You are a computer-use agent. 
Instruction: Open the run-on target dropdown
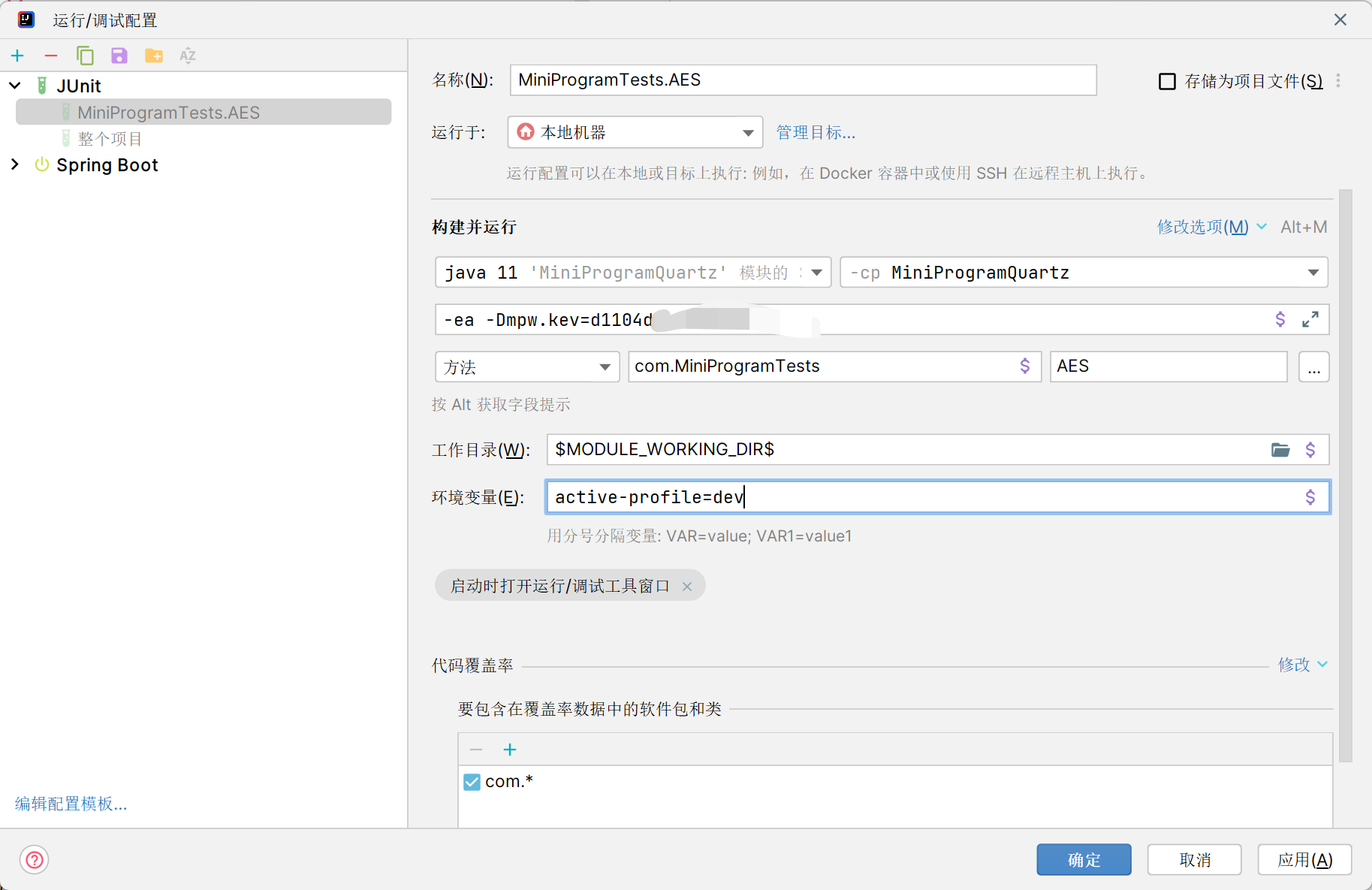pos(635,132)
